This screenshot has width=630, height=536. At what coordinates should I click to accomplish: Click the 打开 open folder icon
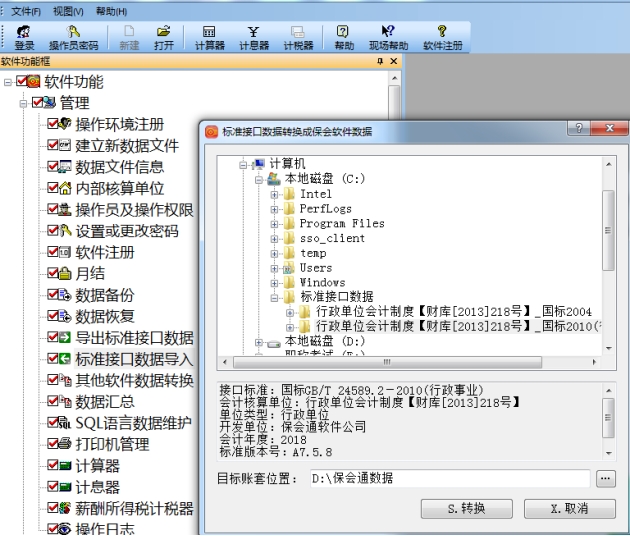coord(164,37)
